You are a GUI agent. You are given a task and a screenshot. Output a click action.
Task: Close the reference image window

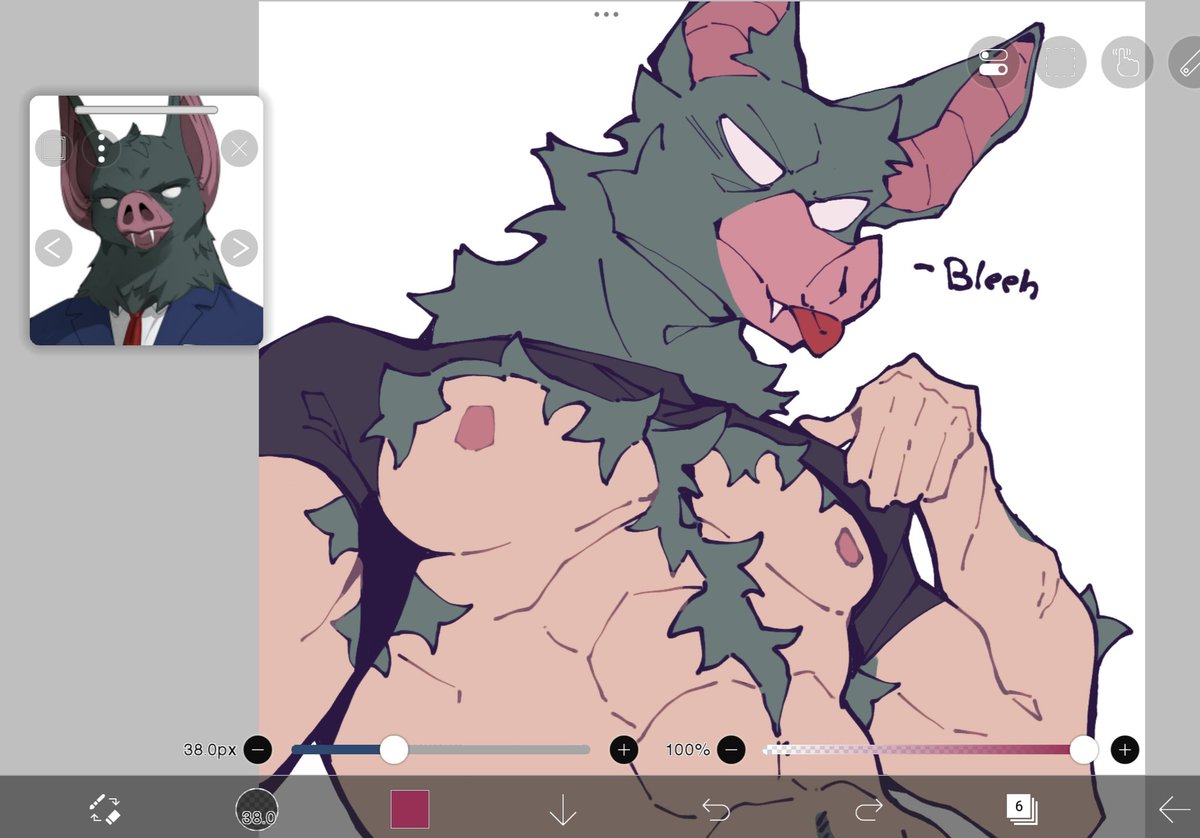point(239,149)
